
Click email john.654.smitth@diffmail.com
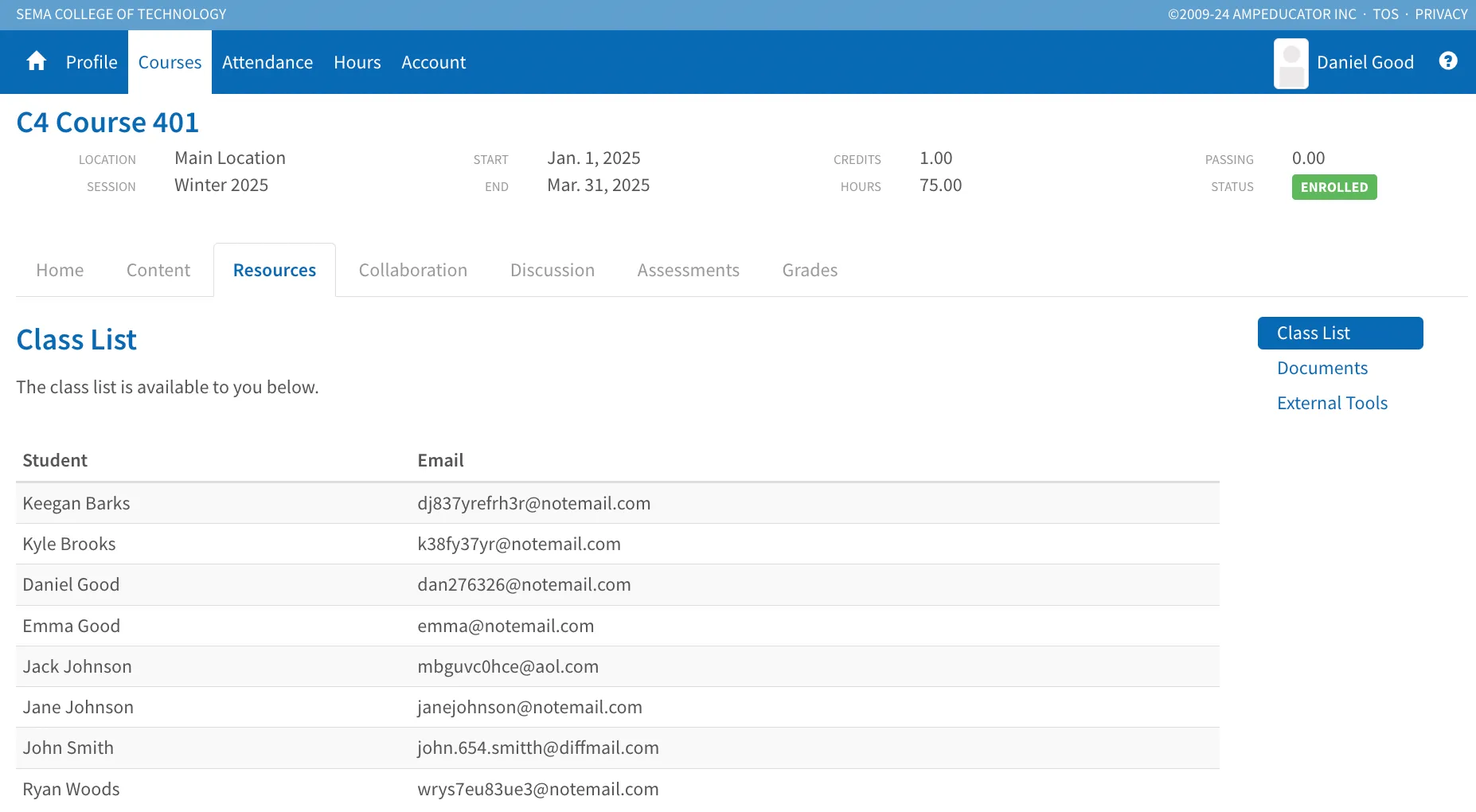click(538, 748)
